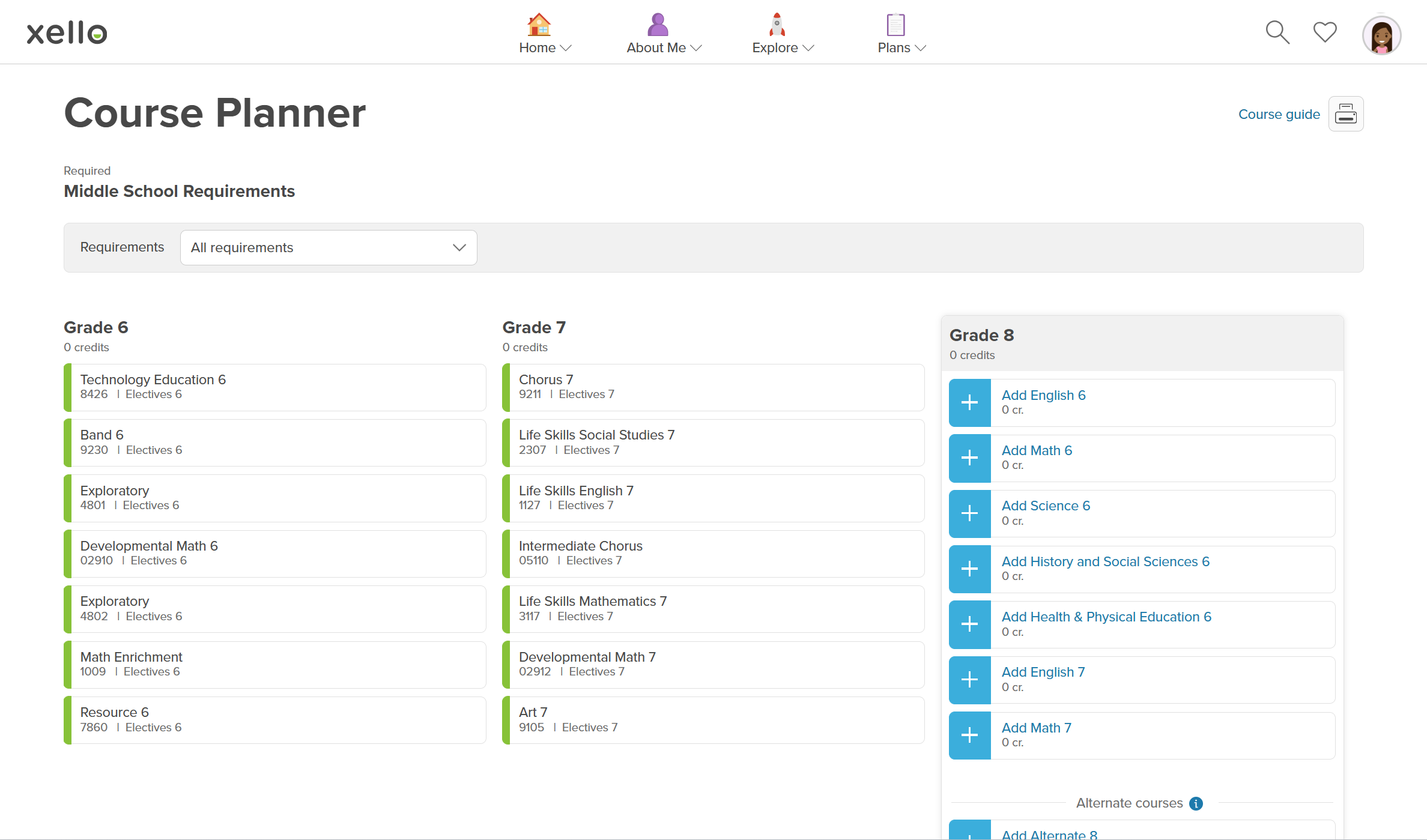Open saved favorites heart icon

[x=1324, y=32]
